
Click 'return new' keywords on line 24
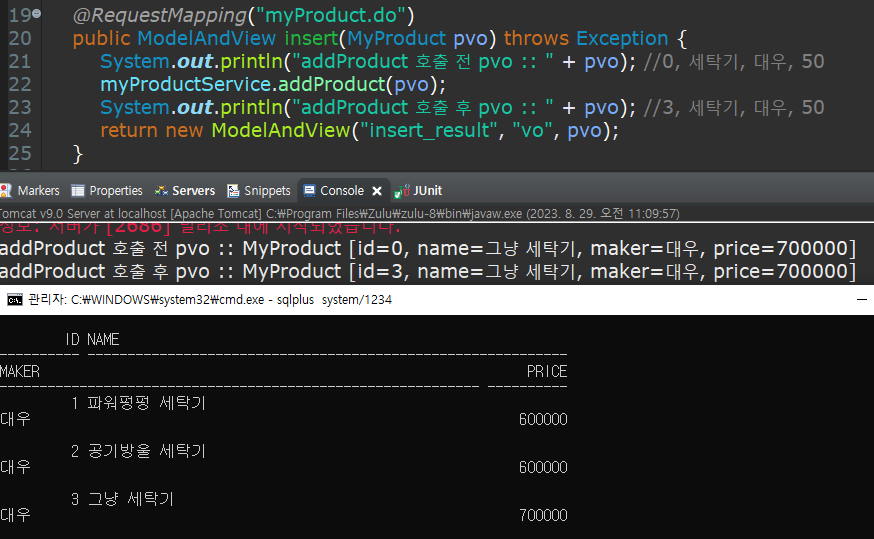pos(152,130)
